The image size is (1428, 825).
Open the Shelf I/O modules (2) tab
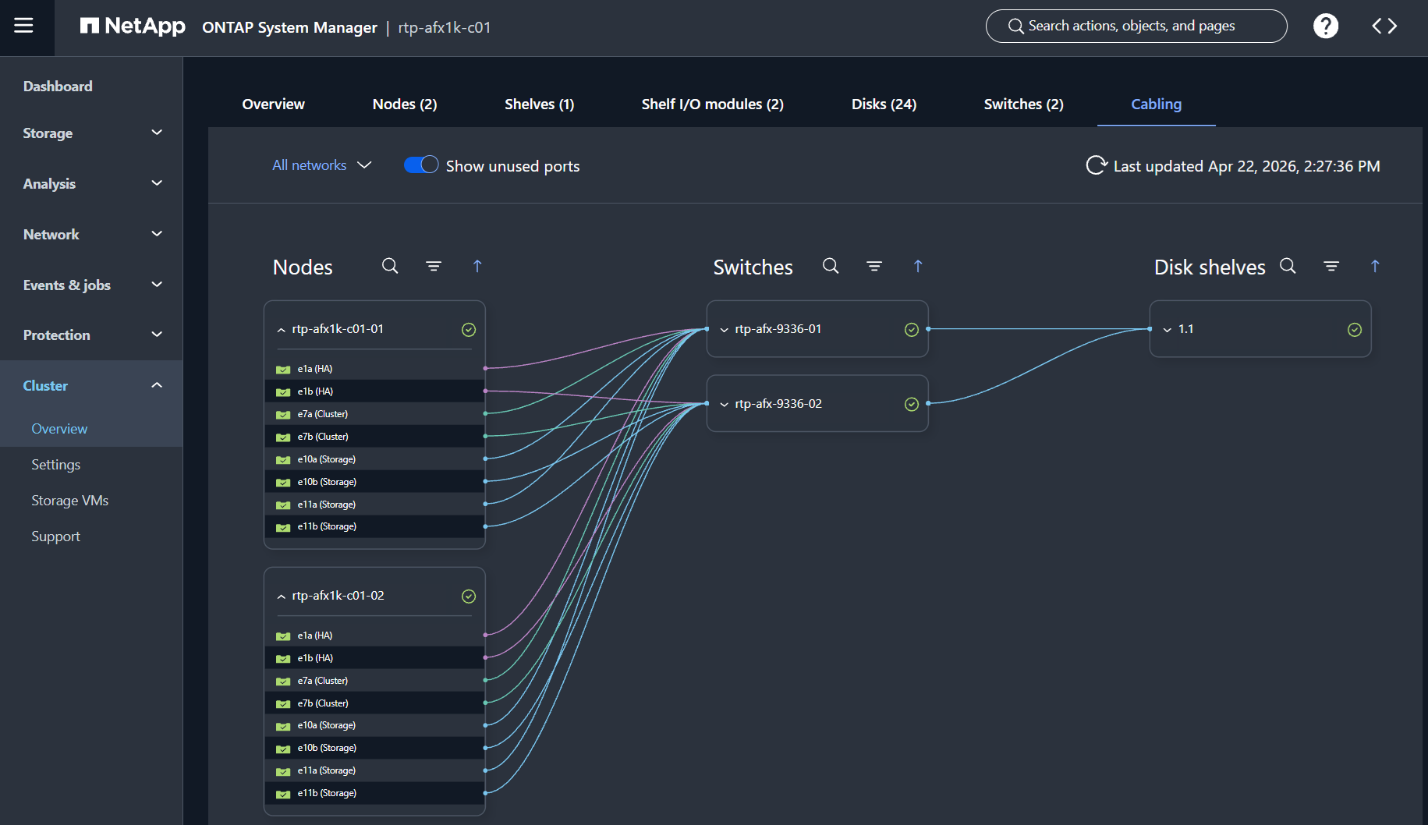coord(712,104)
